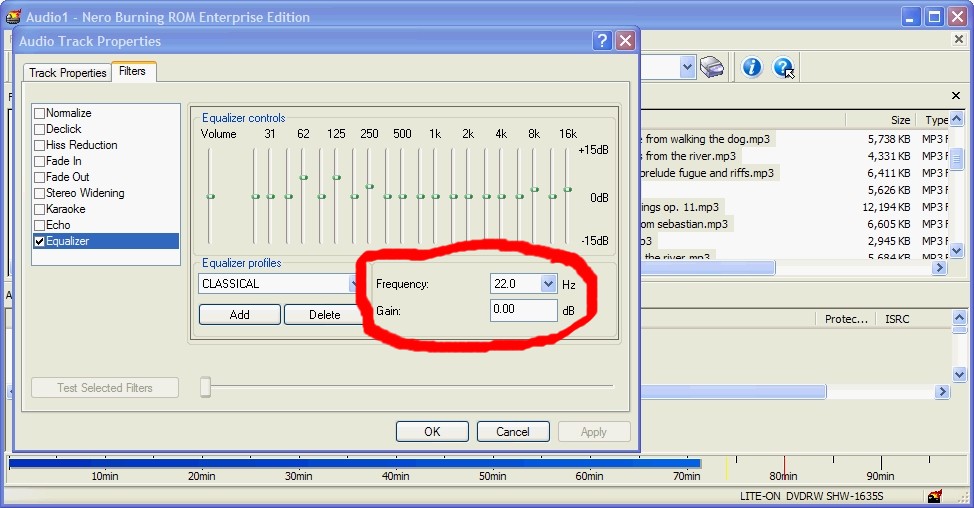Click the burn icon in the status bar
Viewport: 974px width, 508px height.
(935, 496)
